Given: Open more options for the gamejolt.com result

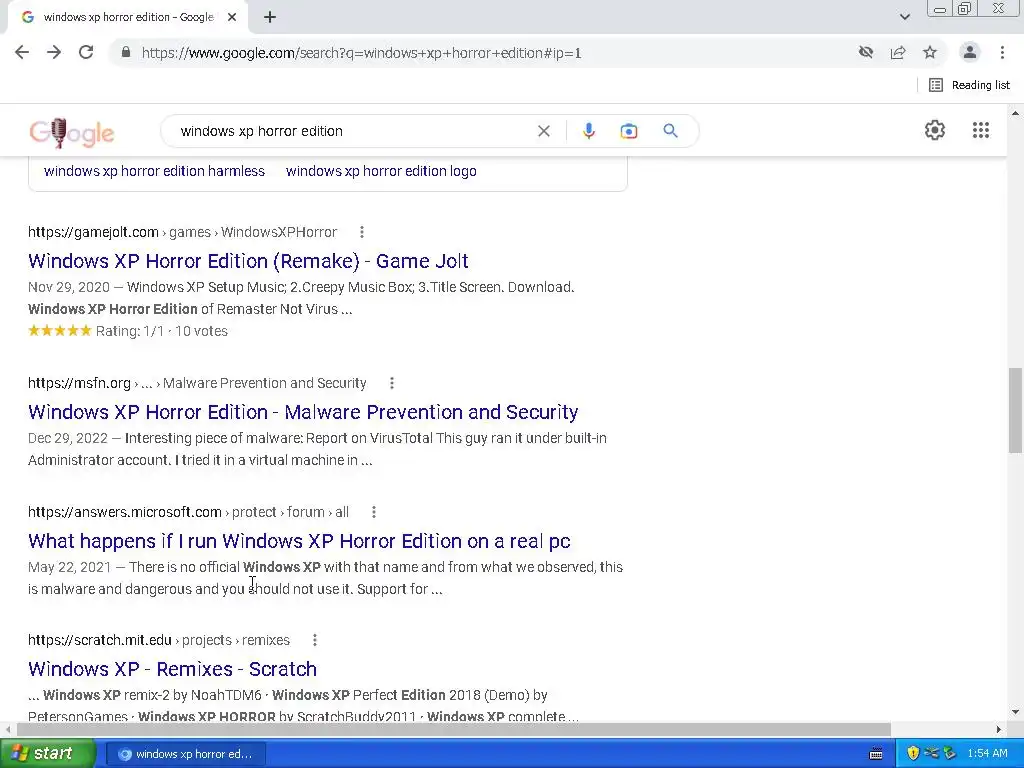Looking at the screenshot, I should [x=362, y=232].
